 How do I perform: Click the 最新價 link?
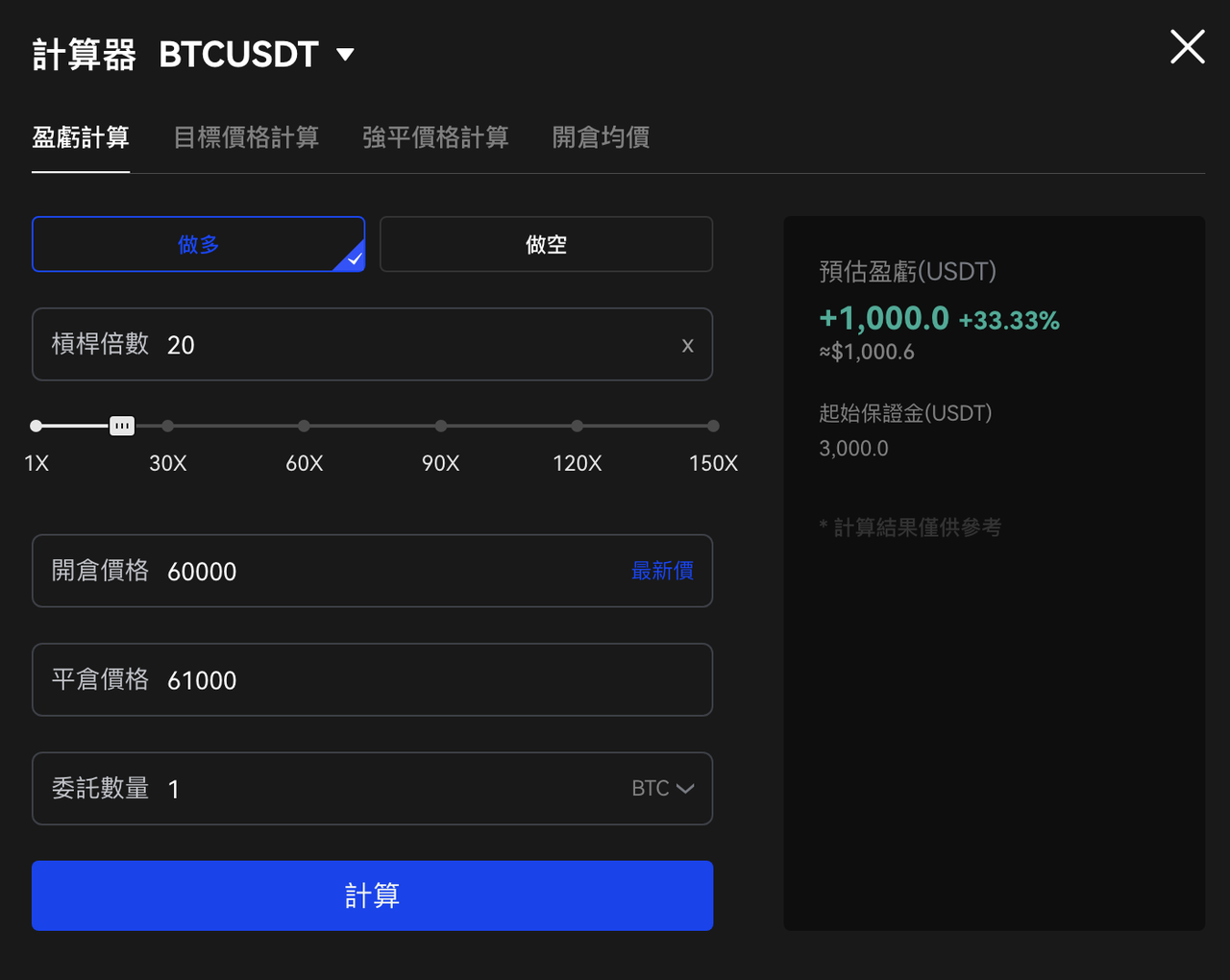(x=662, y=571)
